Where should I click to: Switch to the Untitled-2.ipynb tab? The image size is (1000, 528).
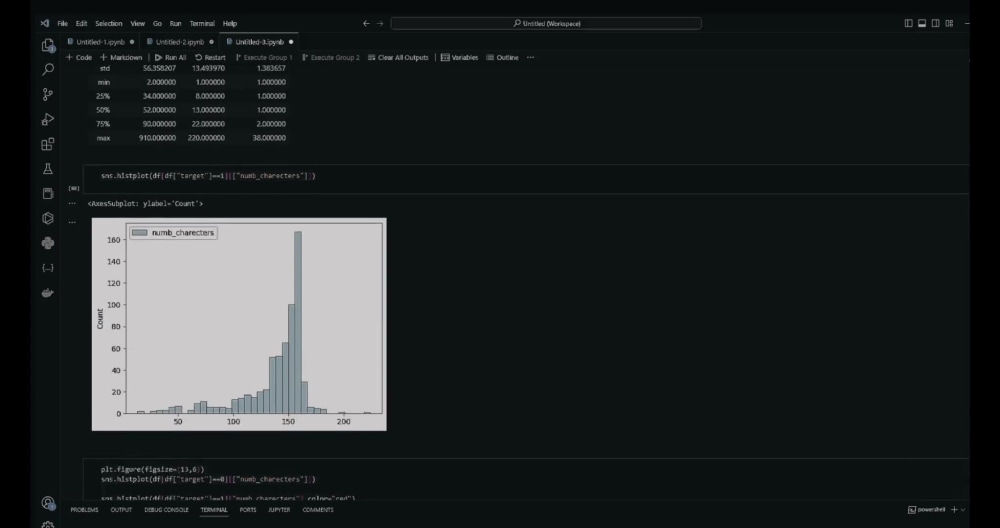click(x=180, y=42)
